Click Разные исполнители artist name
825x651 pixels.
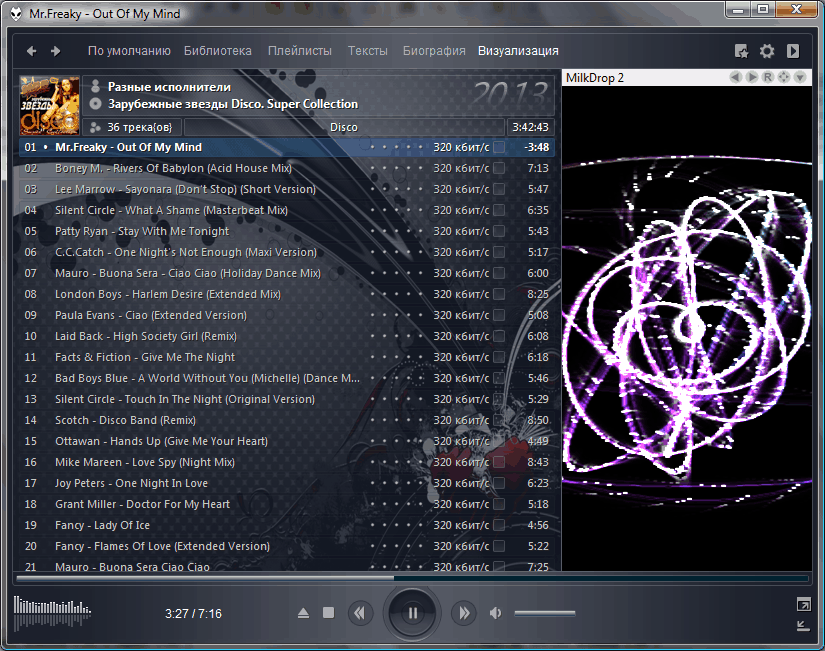[169, 87]
